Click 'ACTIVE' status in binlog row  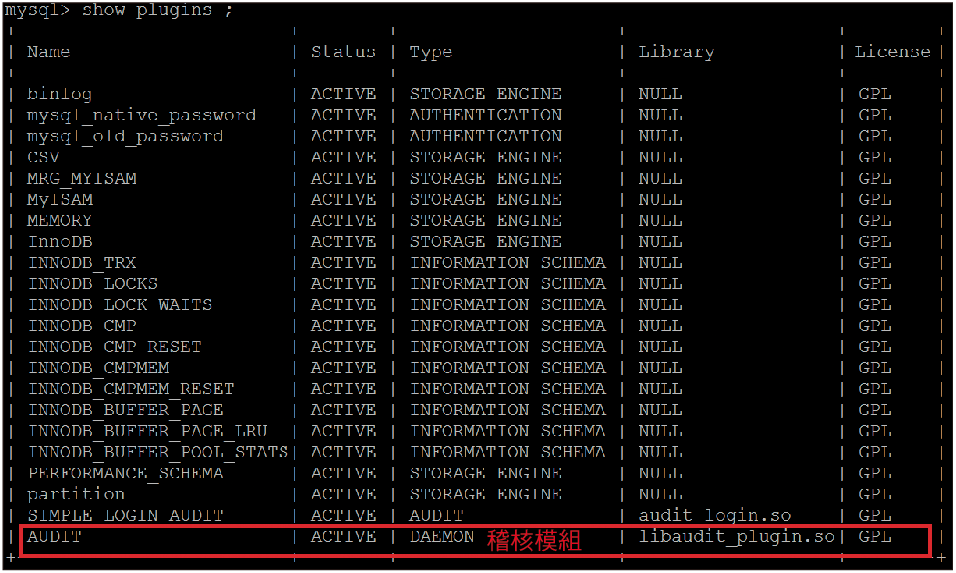(x=343, y=94)
